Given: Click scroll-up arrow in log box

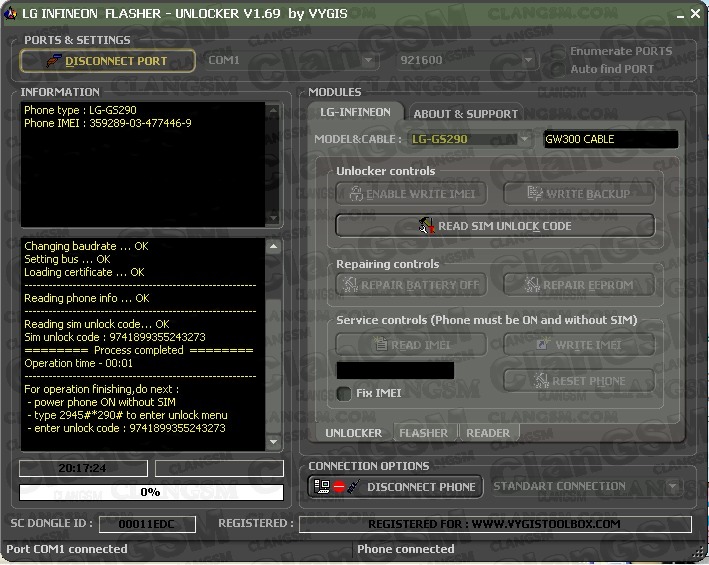Looking at the screenshot, I should point(273,246).
